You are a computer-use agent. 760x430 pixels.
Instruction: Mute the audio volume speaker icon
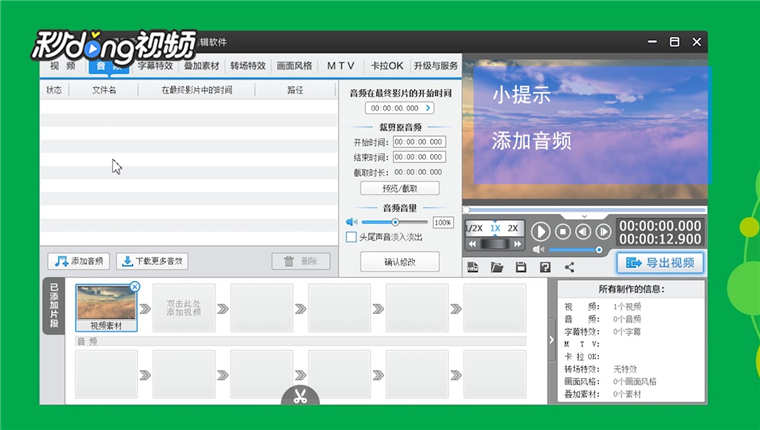[351, 222]
